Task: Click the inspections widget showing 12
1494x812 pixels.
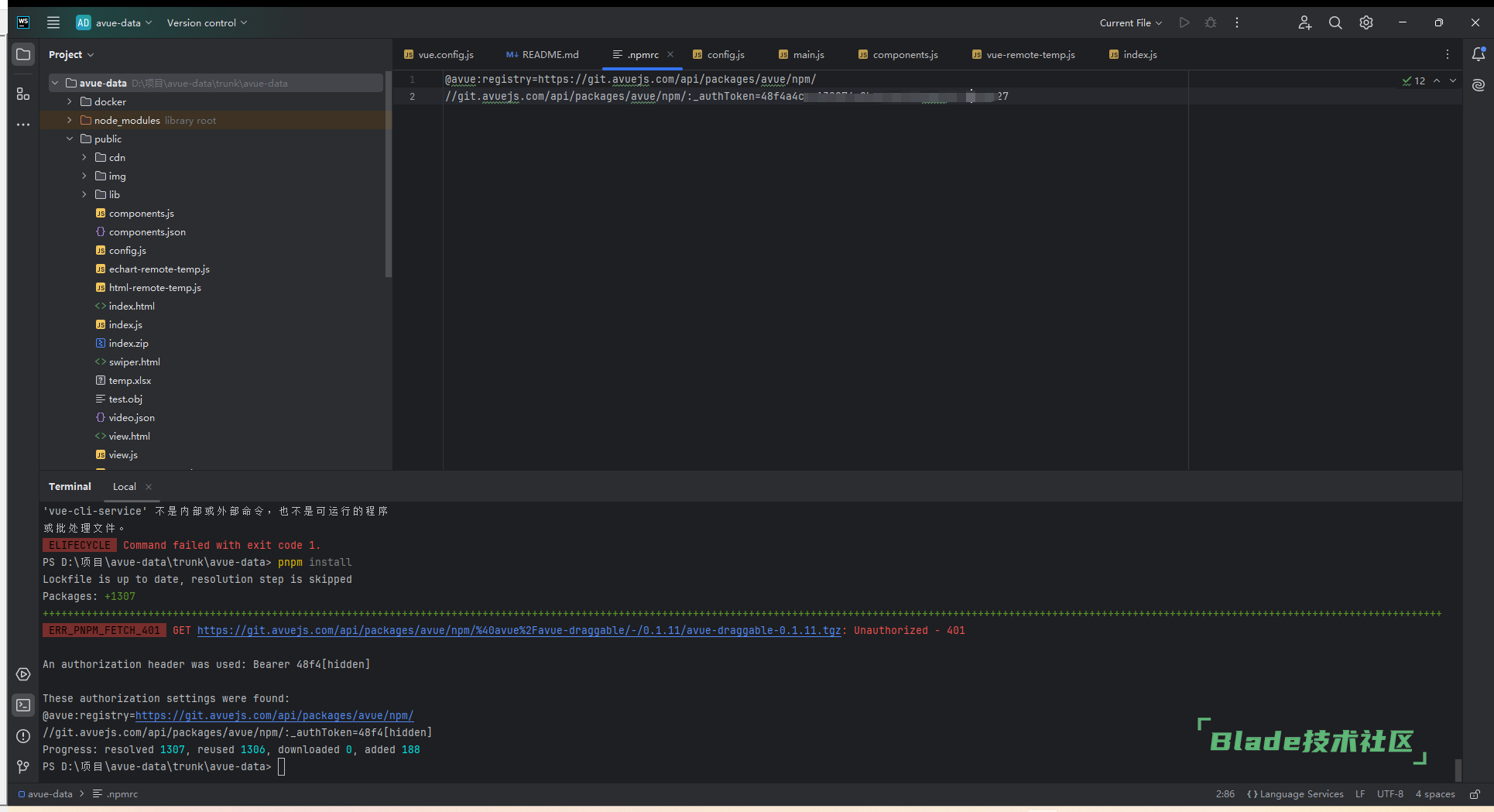Action: point(1413,81)
